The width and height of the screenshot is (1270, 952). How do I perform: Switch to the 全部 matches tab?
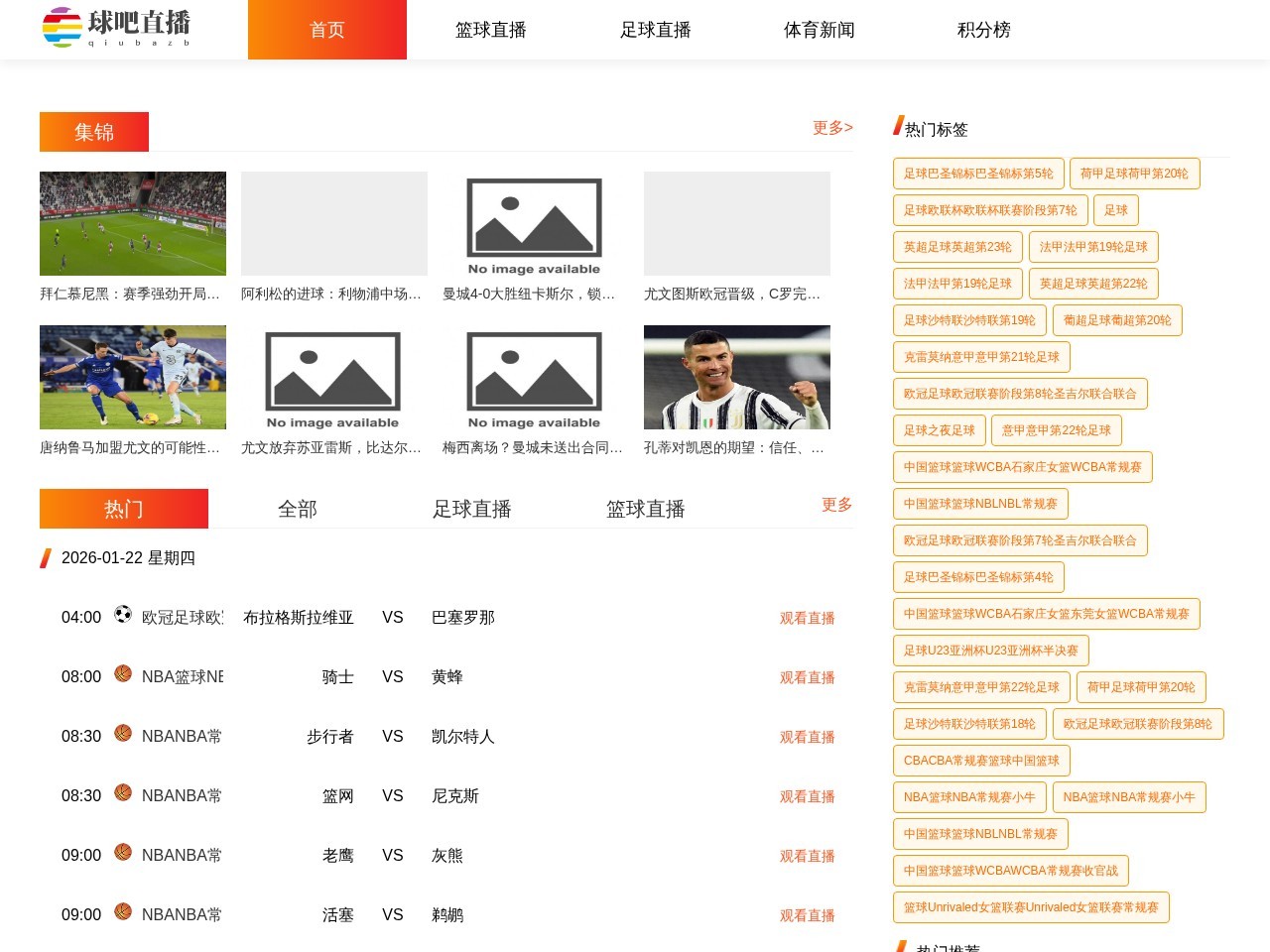tap(297, 509)
